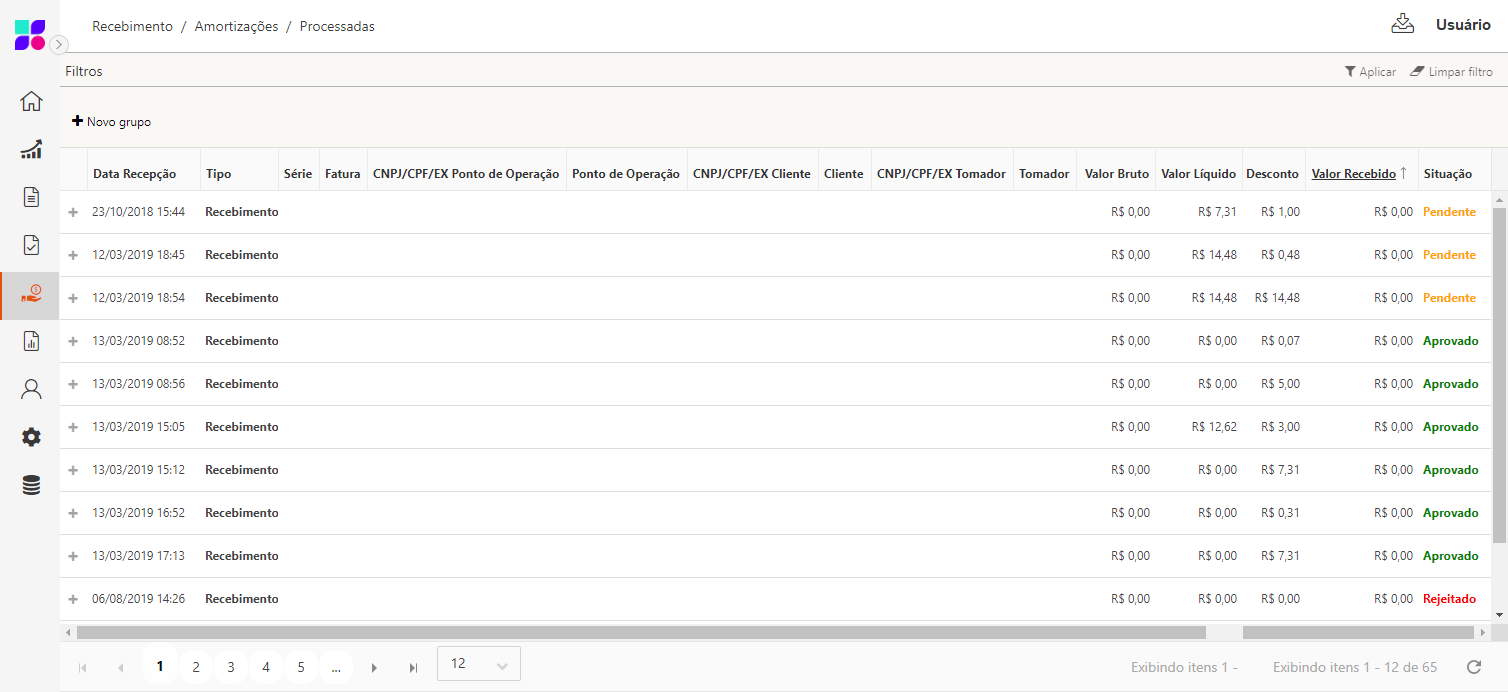Open the growth chart sidebar icon
1508x692 pixels.
pyautogui.click(x=31, y=150)
